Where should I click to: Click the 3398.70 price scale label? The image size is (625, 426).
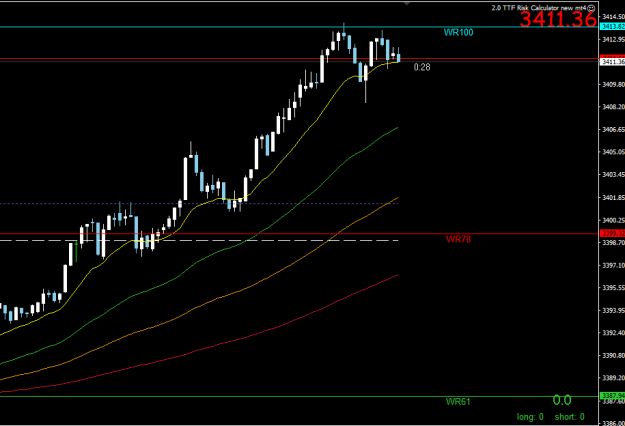613,242
